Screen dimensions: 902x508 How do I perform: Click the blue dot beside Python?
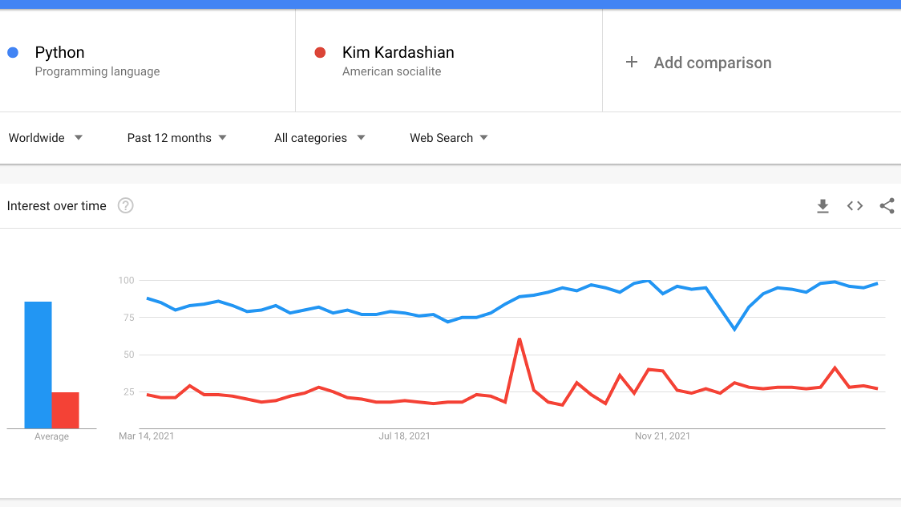coord(13,52)
